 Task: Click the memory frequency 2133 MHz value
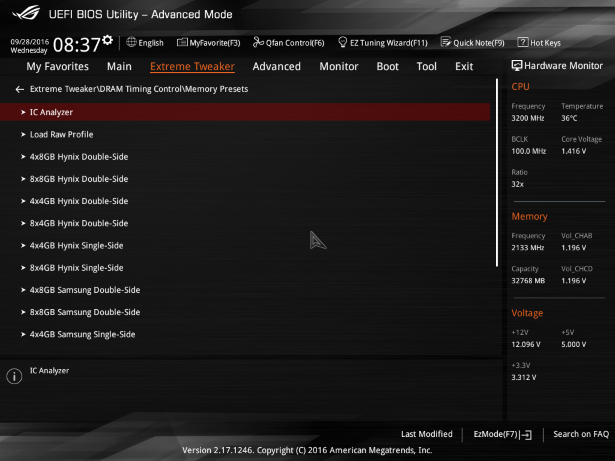coord(528,248)
